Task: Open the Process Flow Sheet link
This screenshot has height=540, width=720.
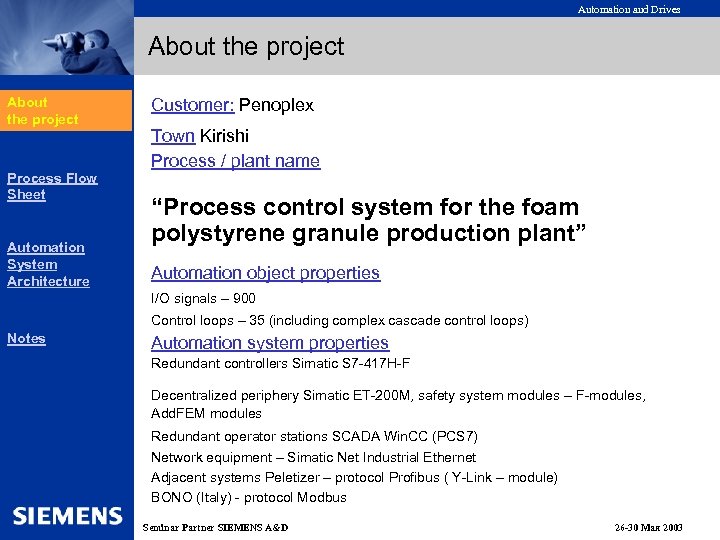Action: [52, 186]
